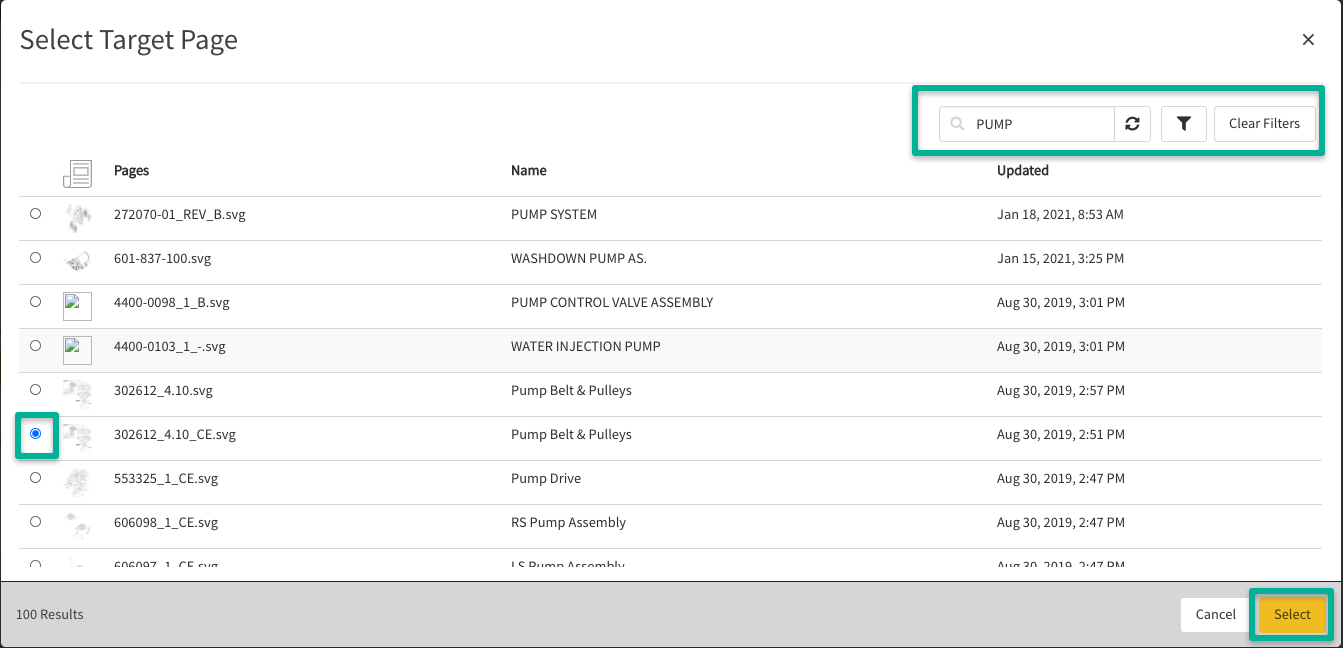
Task: Click the refresh icon beside search box
Action: click(x=1132, y=124)
